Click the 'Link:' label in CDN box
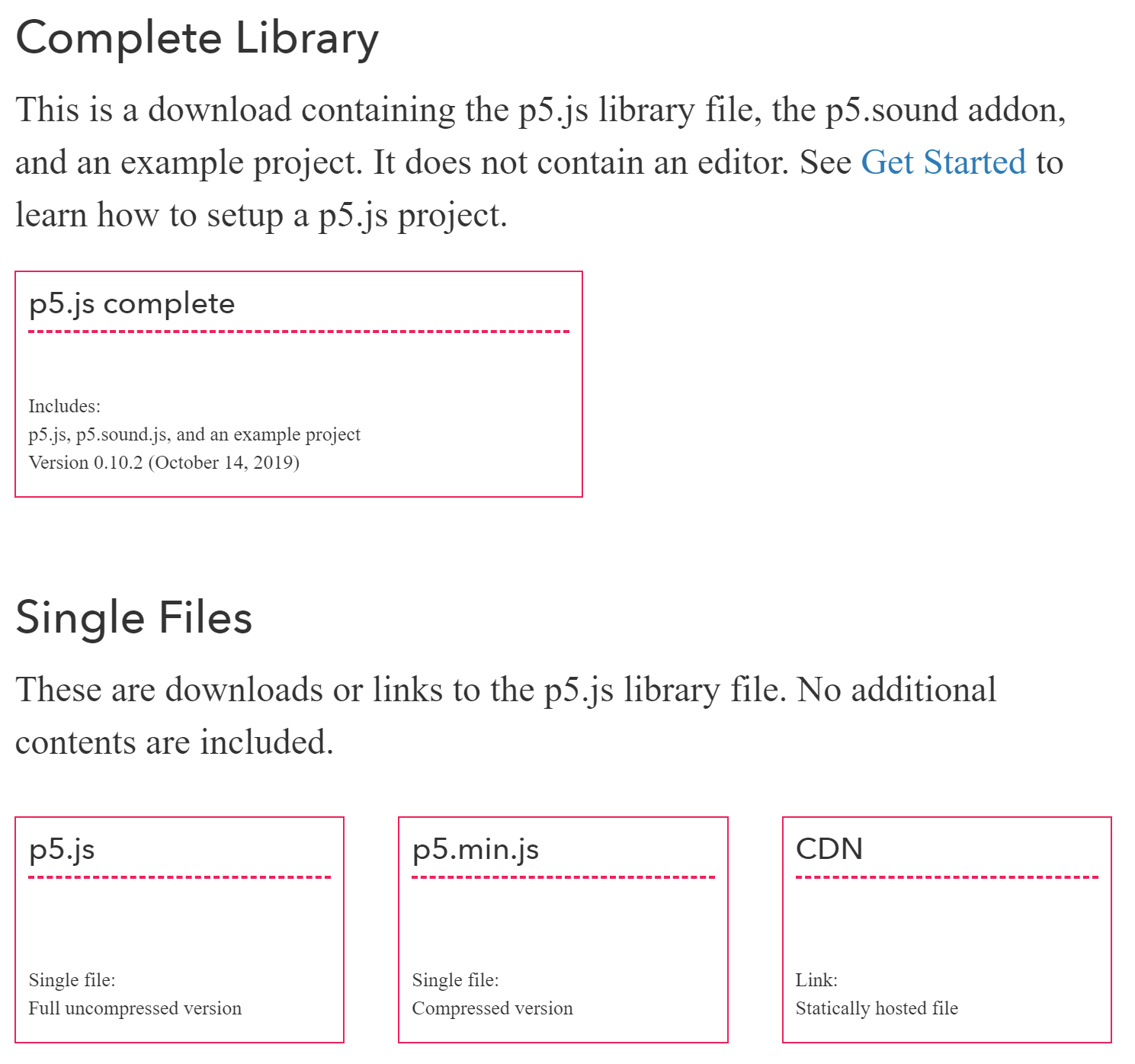This screenshot has height=1064, width=1135. pyautogui.click(x=816, y=980)
